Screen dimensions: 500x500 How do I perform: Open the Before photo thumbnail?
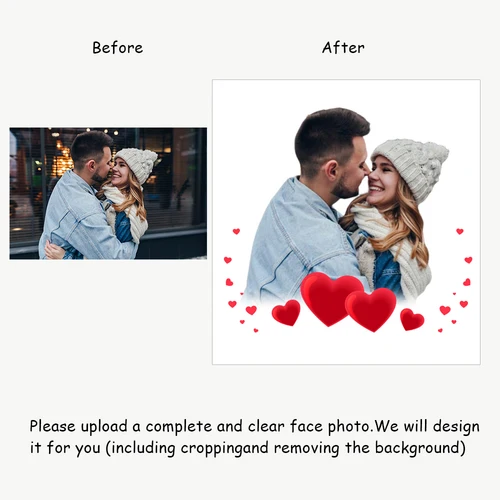point(108,193)
